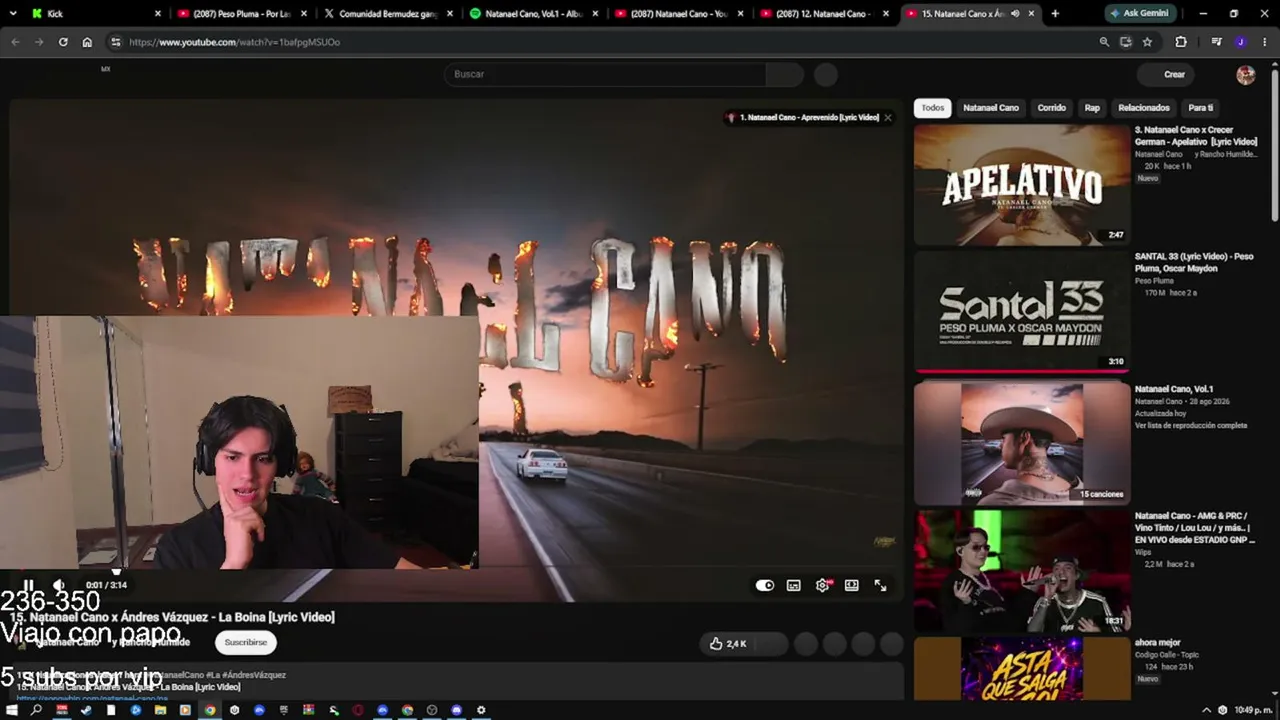
Task: Open the Apelativo [Lyric Video] title link
Action: 1196,136
